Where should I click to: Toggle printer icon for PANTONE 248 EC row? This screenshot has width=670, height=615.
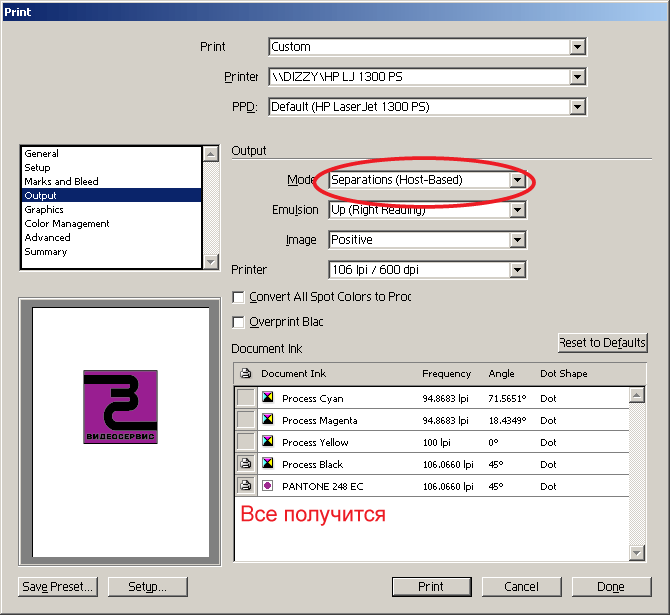click(x=246, y=486)
